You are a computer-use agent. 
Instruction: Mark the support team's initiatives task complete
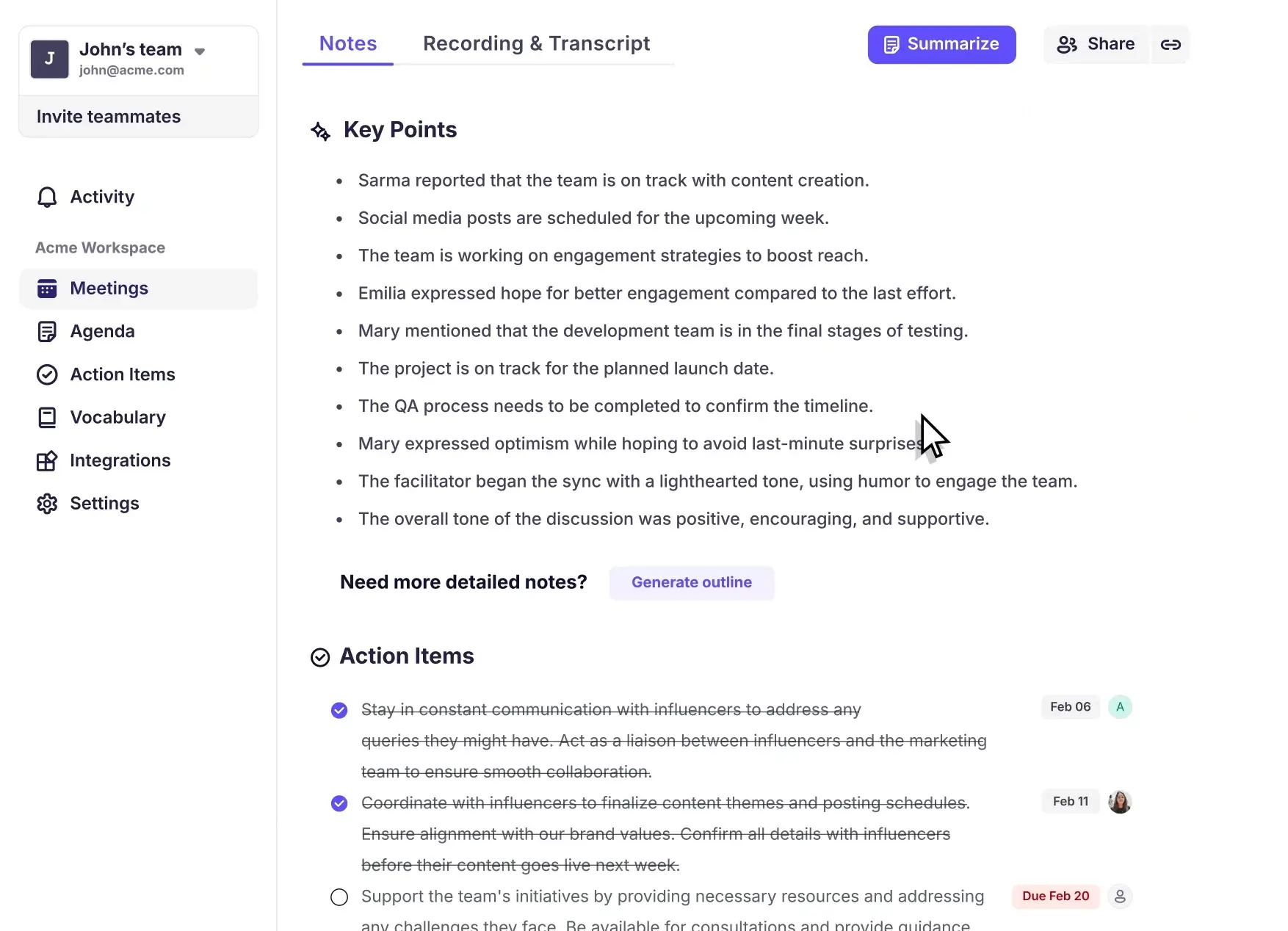pyautogui.click(x=339, y=896)
